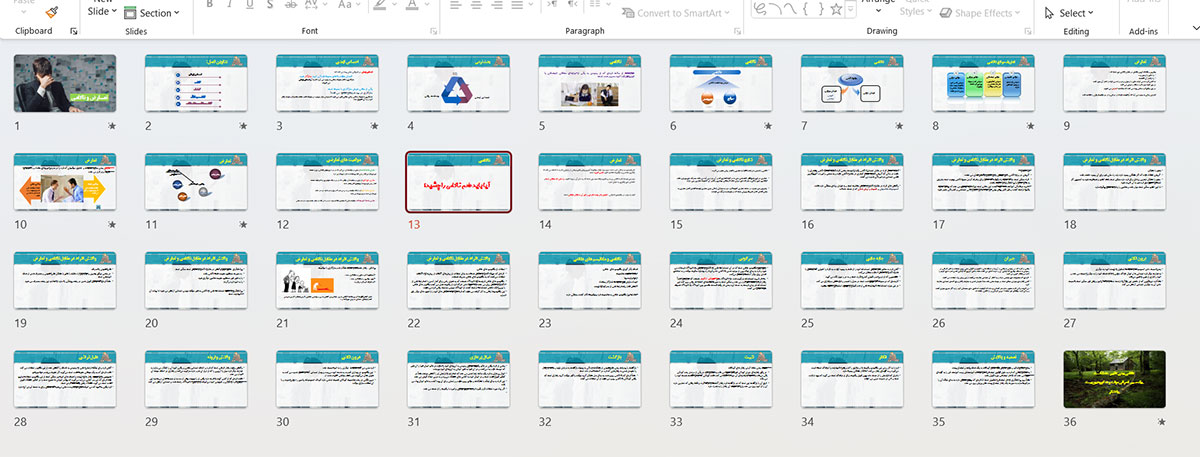1200x457 pixels.
Task: Choose the scribble freeform shape
Action: point(760,10)
